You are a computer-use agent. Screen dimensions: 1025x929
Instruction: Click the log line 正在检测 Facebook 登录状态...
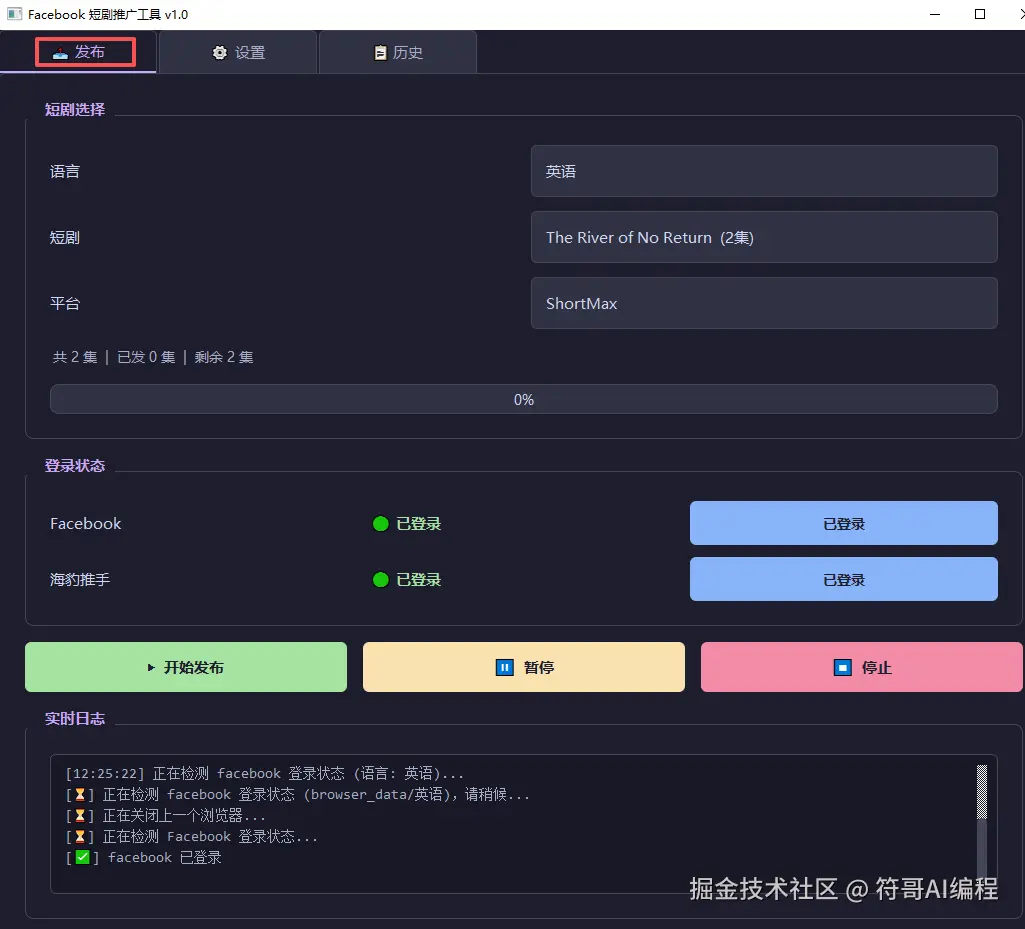click(x=192, y=836)
